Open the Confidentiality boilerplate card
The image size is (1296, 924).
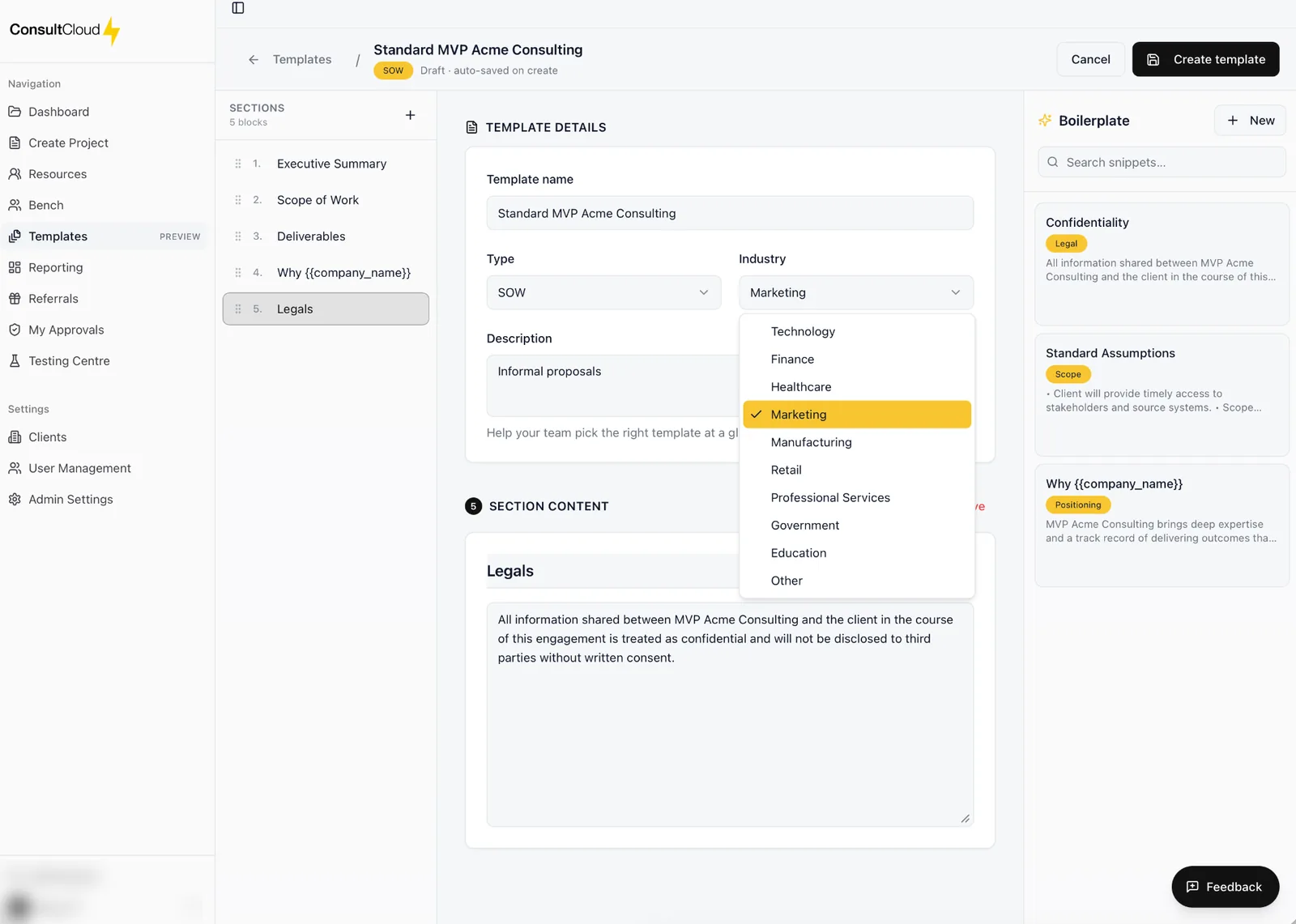pos(1162,264)
